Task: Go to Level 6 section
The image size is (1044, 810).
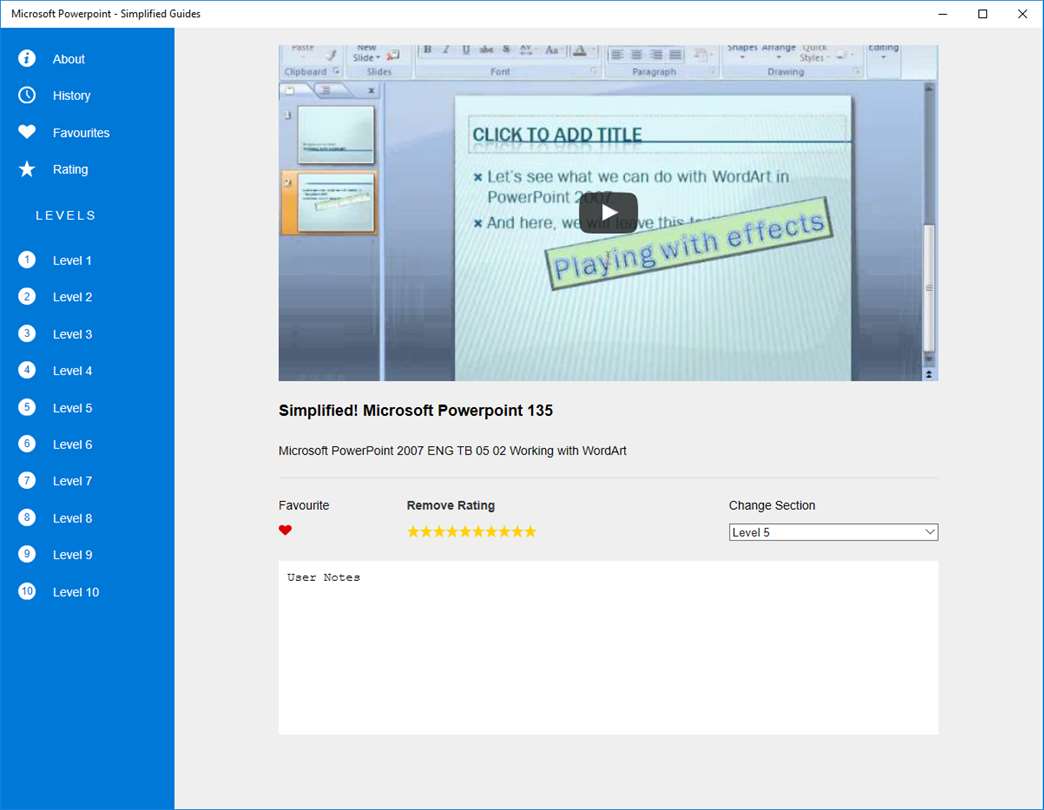Action: (73, 445)
